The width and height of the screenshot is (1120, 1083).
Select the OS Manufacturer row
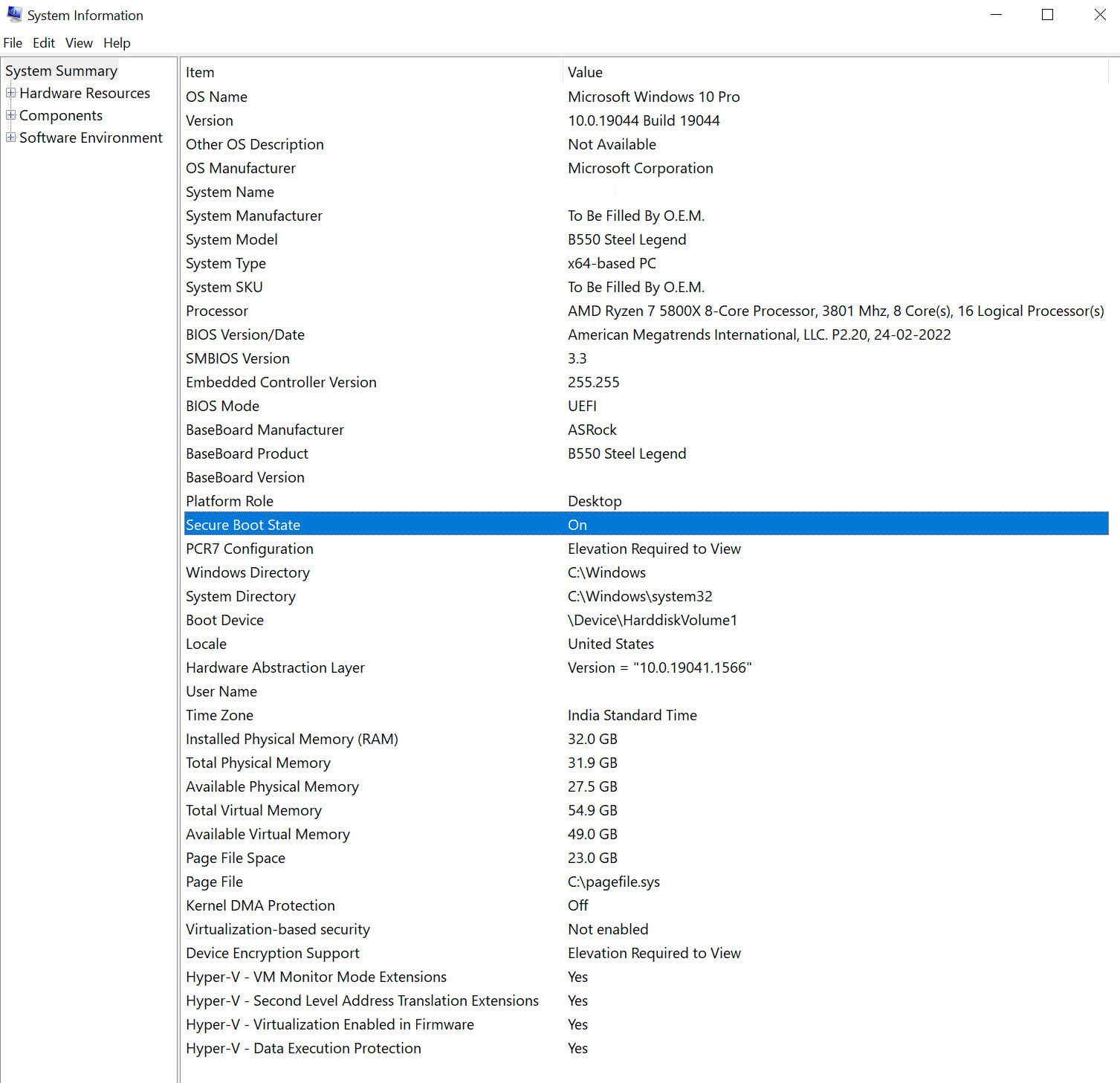(x=646, y=168)
